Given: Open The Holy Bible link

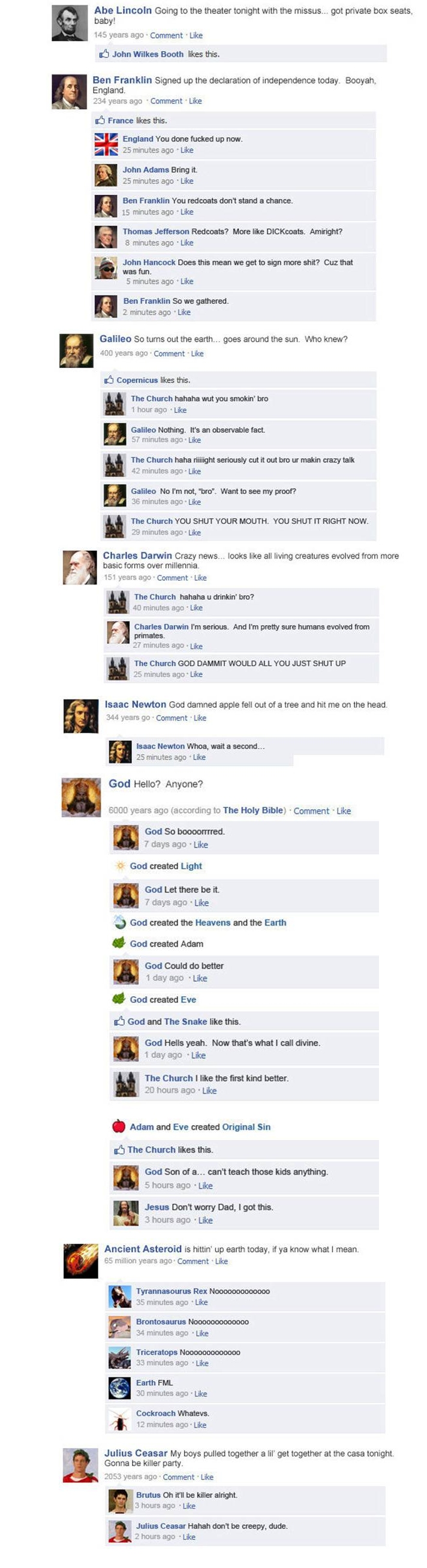Looking at the screenshot, I should coord(253,810).
